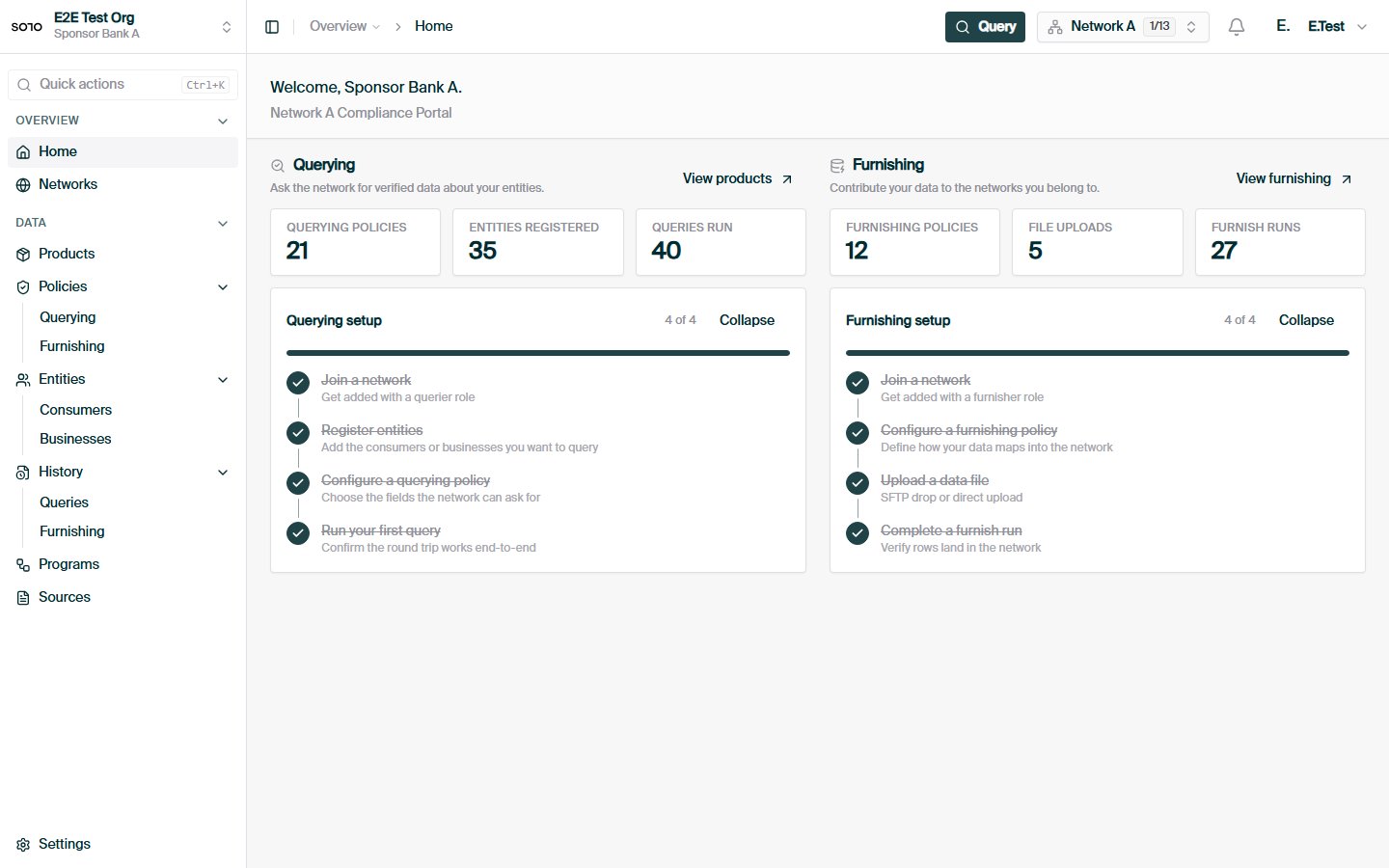Click the Soto logo icon
Image resolution: width=1389 pixels, height=868 pixels.
pyautogui.click(x=27, y=26)
